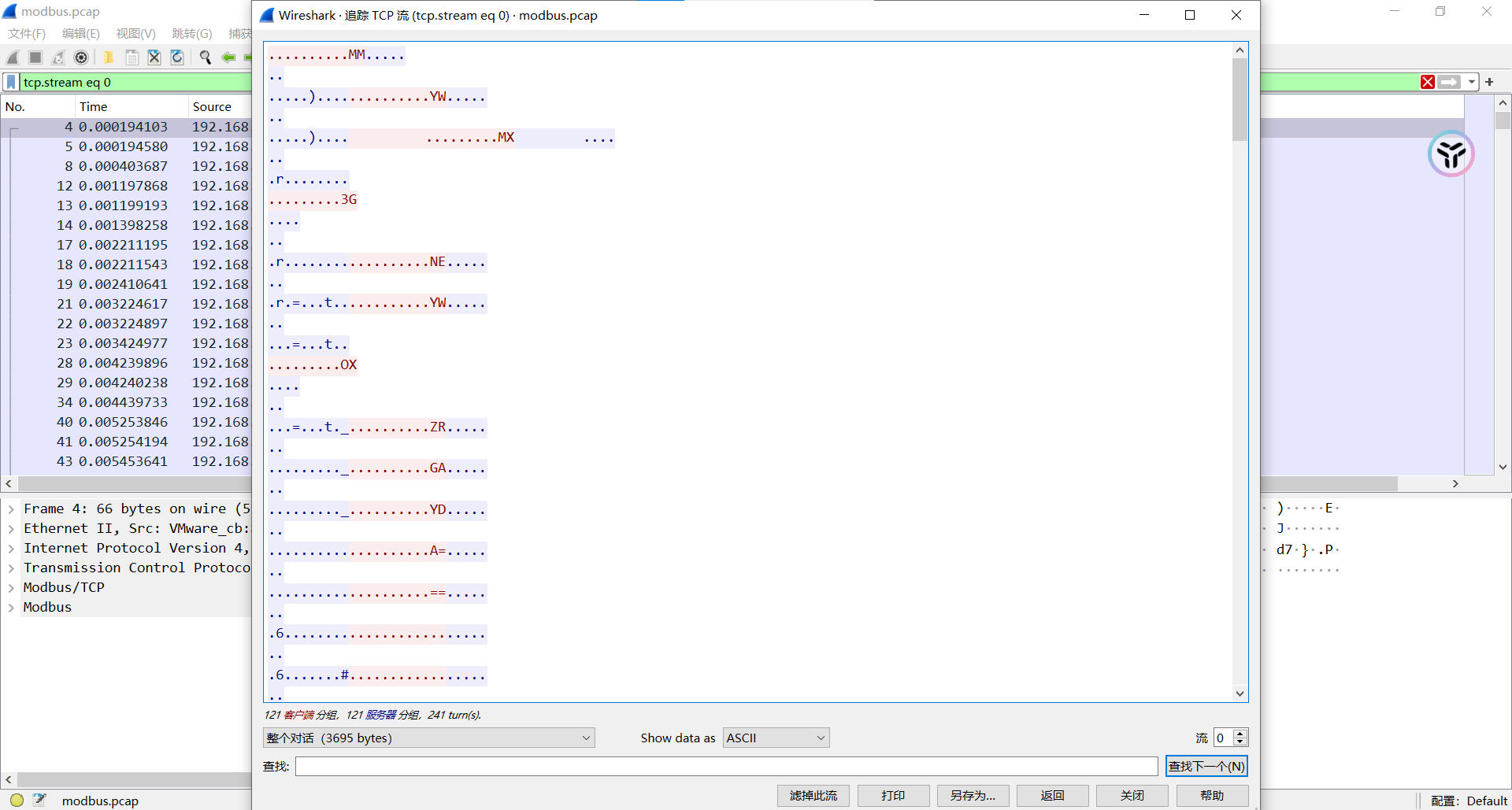The image size is (1512, 810).
Task: Click the 另存为... button
Action: tap(973, 796)
